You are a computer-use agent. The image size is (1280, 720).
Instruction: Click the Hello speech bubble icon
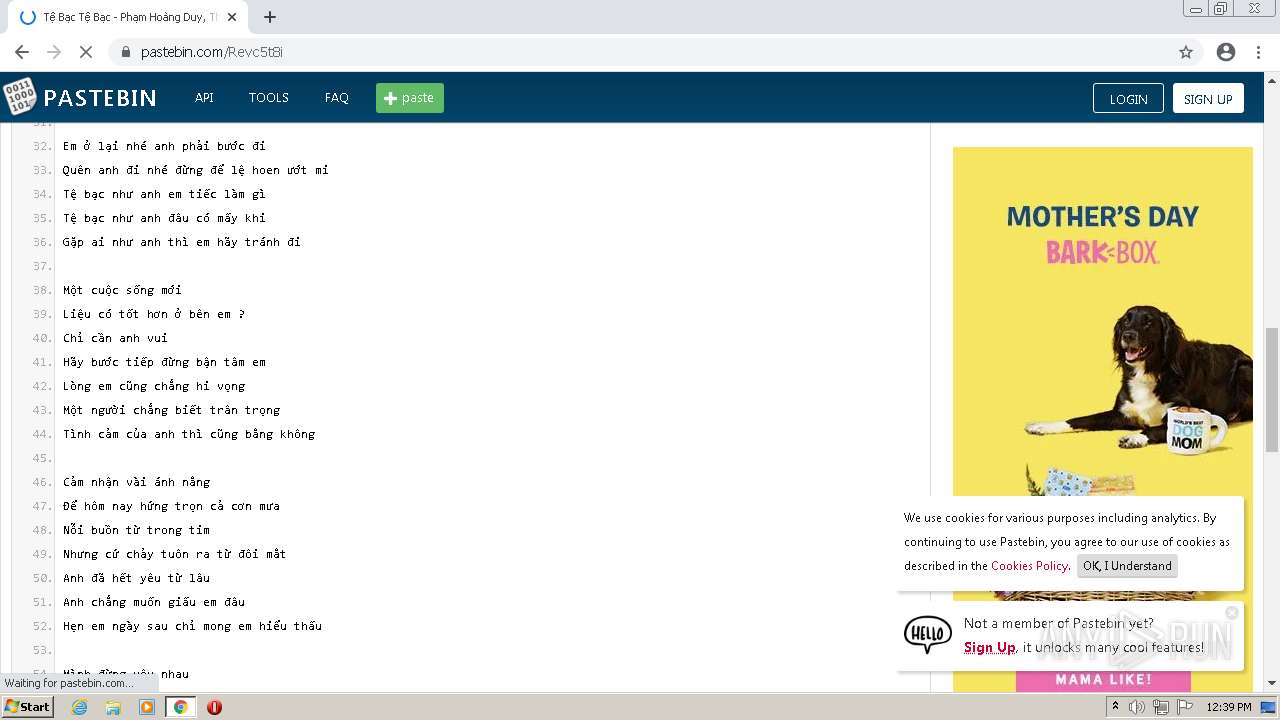(x=927, y=634)
